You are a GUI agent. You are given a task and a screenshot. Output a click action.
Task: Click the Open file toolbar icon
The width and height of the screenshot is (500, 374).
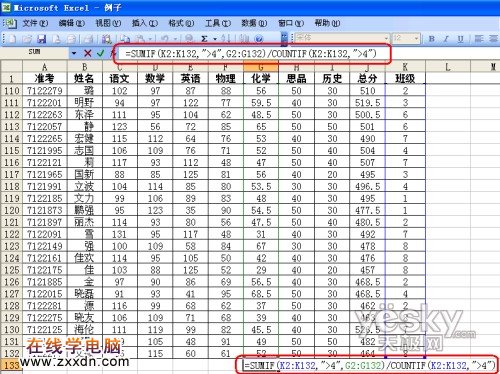[x=27, y=39]
